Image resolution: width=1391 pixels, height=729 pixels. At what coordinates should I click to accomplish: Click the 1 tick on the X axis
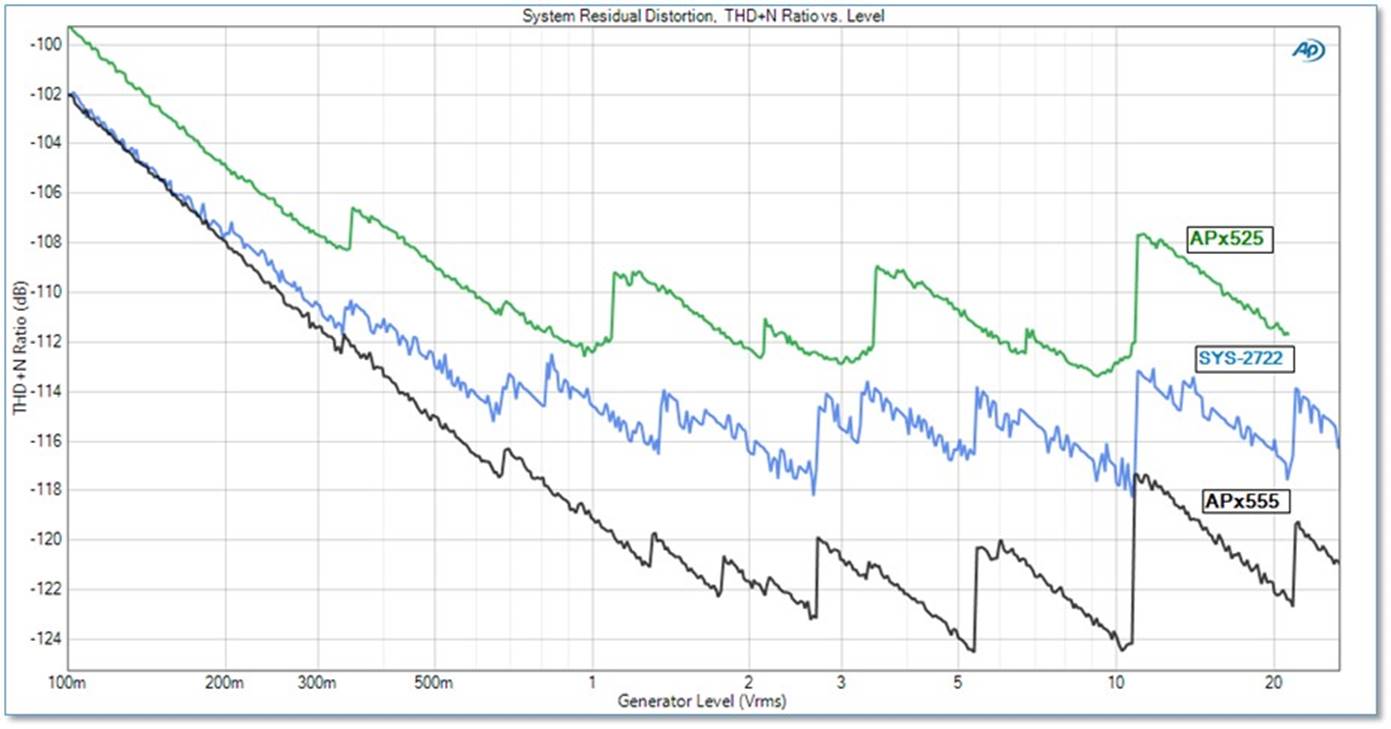coord(592,683)
